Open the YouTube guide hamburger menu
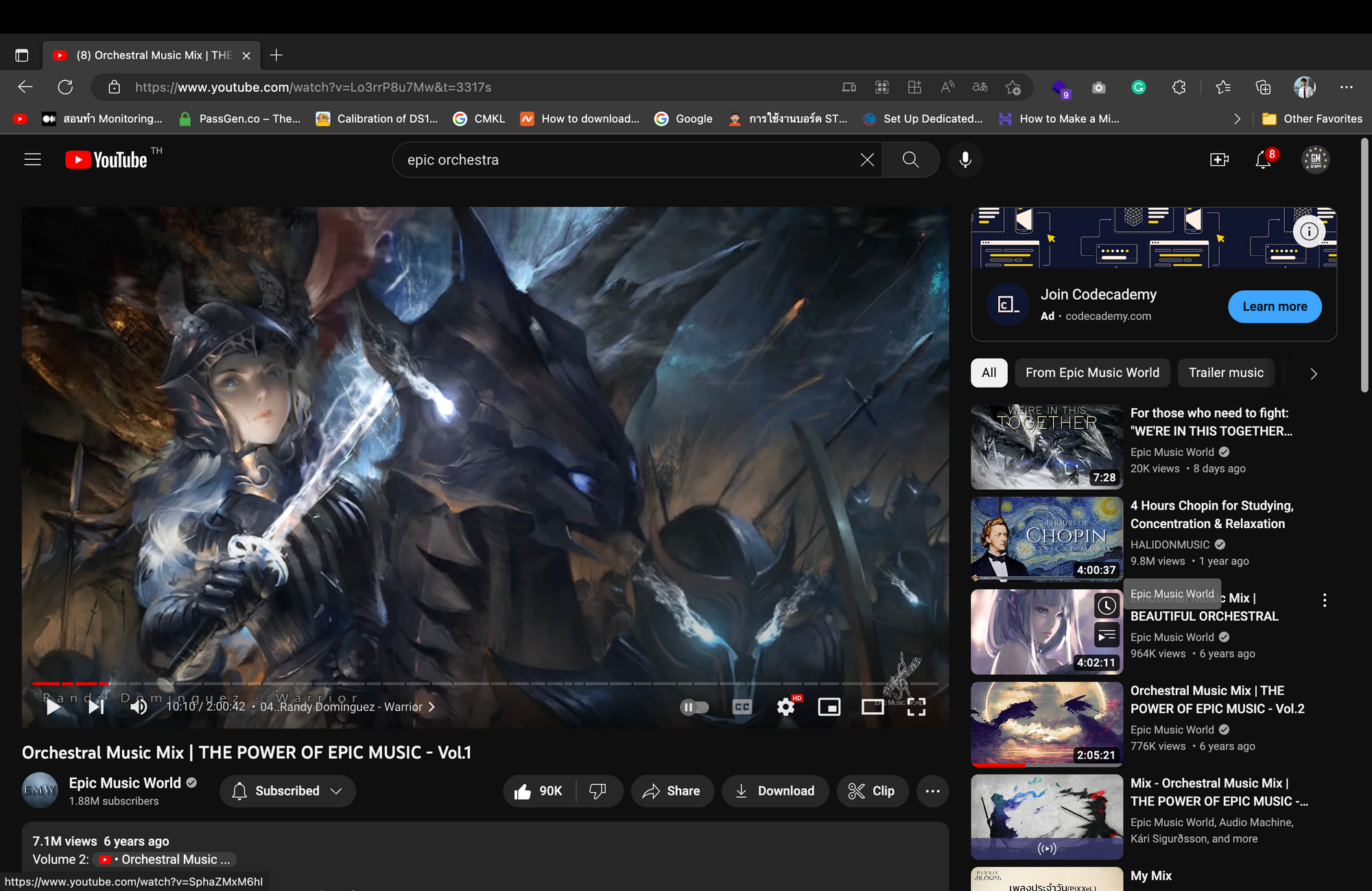Screen dimensions: 1372x891 pyautogui.click(x=32, y=160)
